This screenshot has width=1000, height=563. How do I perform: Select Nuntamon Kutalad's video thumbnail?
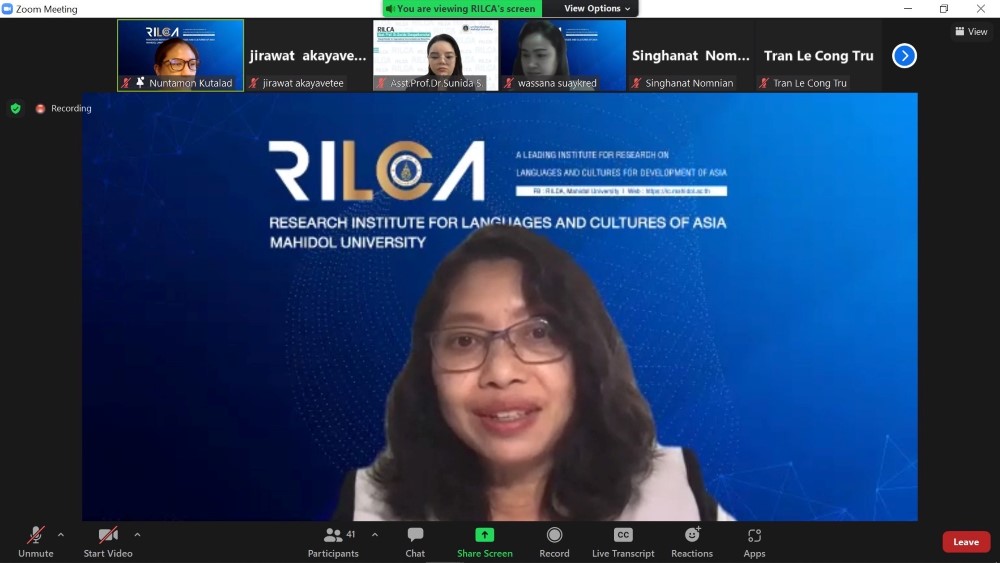coord(180,55)
